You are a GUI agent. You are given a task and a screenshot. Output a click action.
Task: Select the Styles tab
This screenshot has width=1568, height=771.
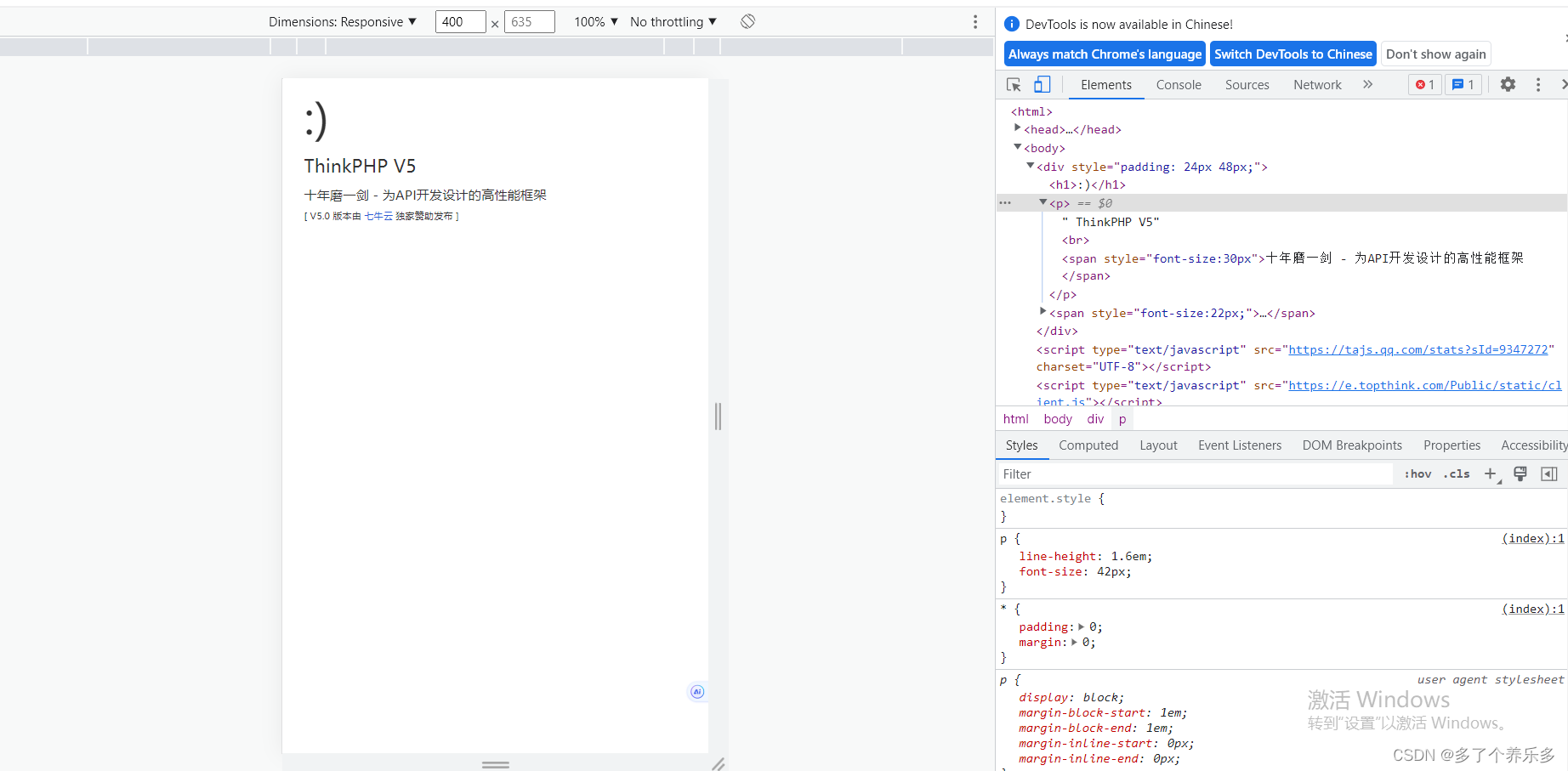[1021, 445]
